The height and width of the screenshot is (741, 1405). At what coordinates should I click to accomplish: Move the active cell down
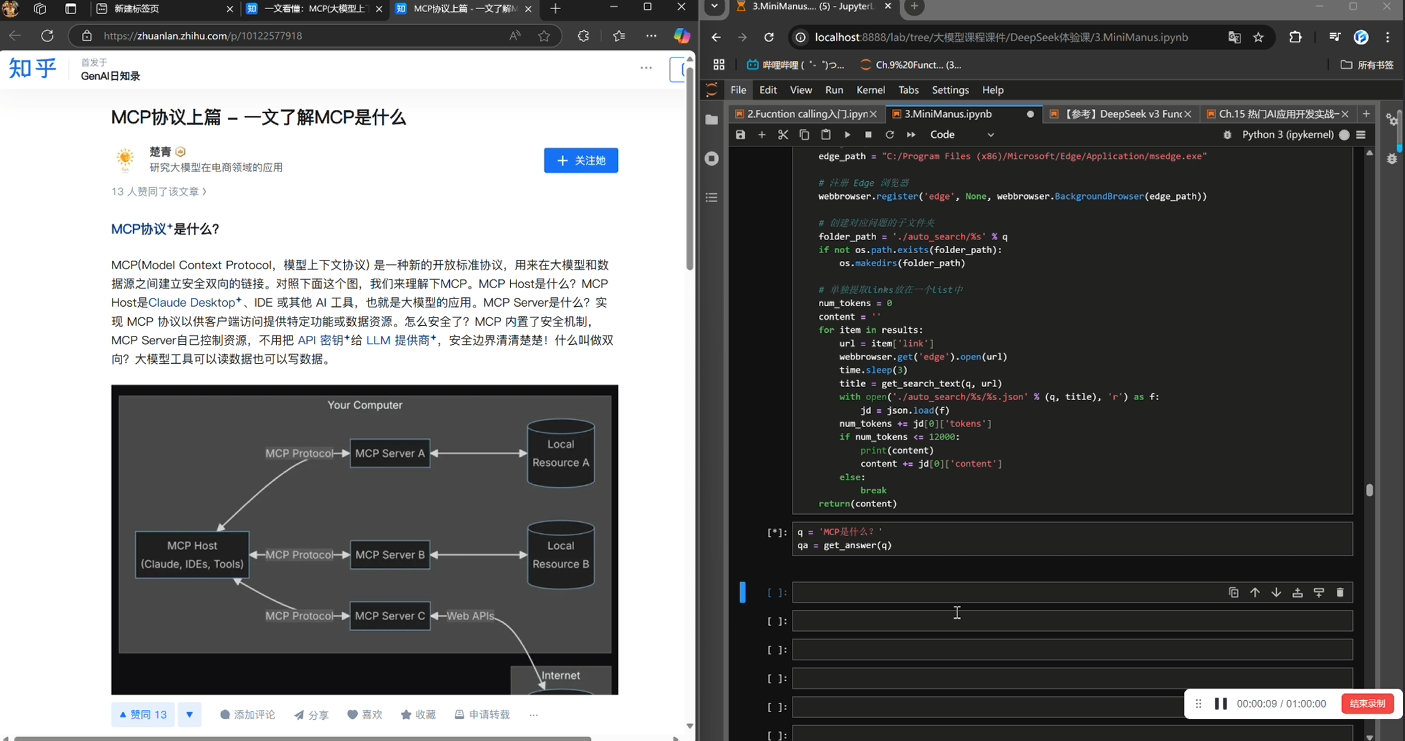click(x=1276, y=593)
